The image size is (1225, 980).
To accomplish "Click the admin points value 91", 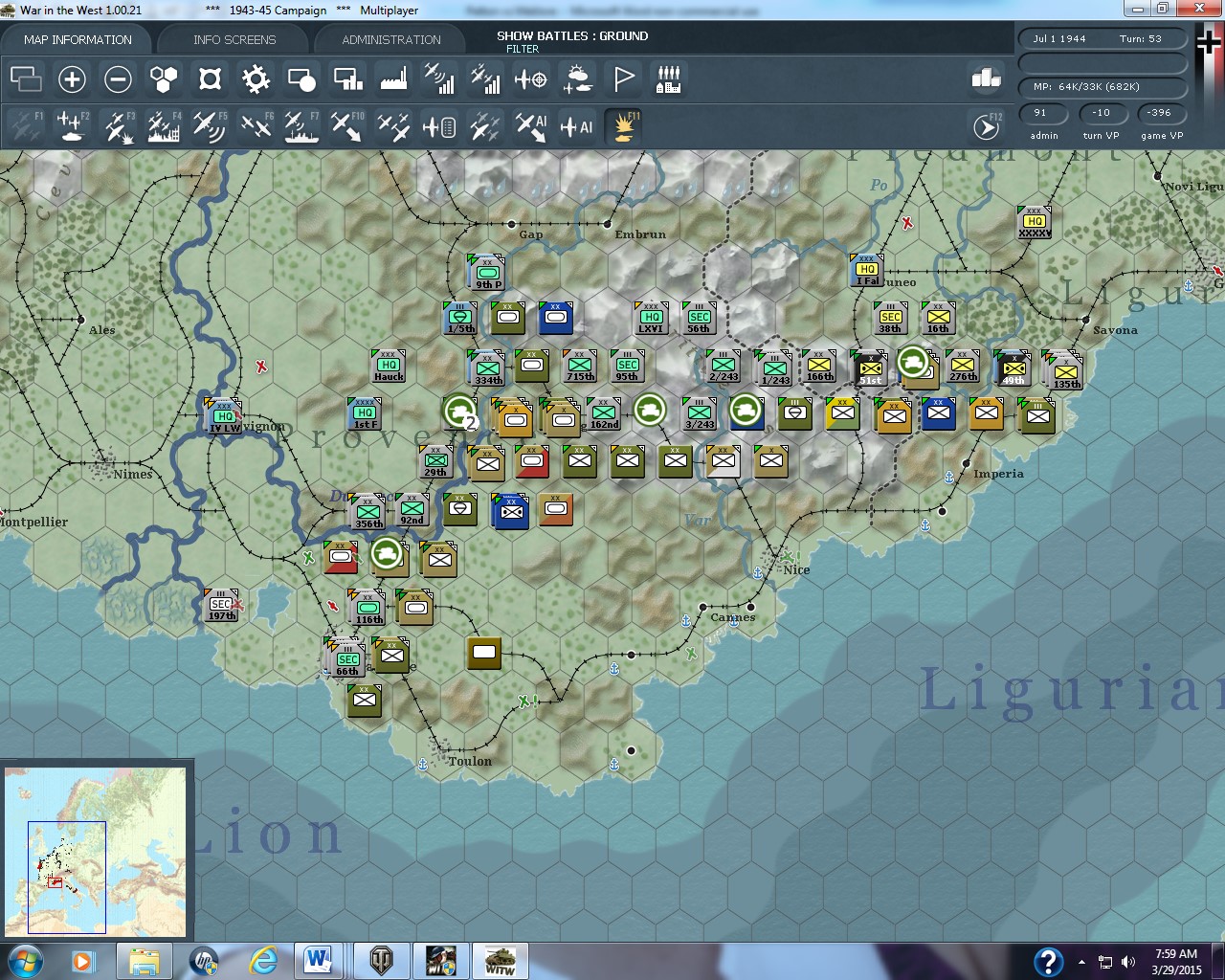I will tap(1041, 113).
